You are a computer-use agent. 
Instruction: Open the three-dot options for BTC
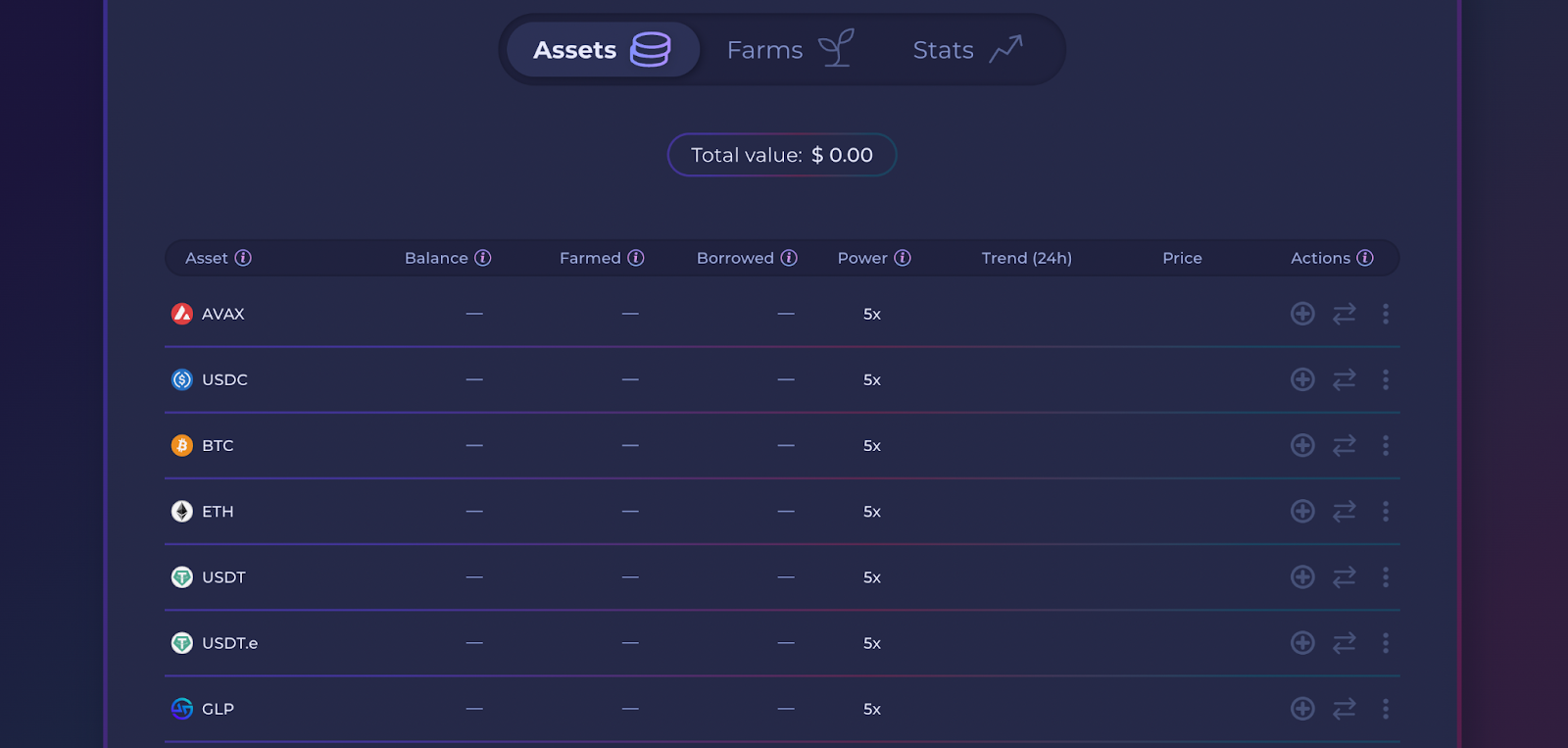(1386, 445)
